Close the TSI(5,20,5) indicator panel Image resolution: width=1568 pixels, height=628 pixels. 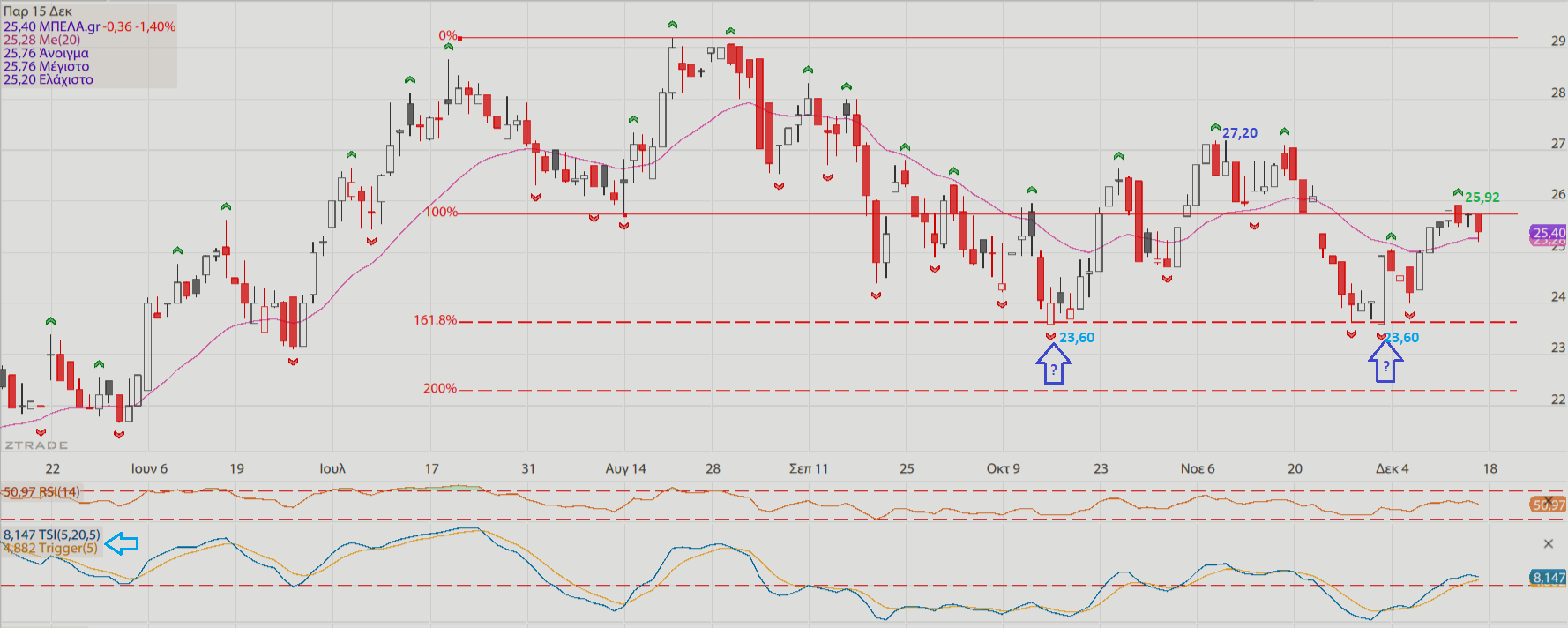1549,544
